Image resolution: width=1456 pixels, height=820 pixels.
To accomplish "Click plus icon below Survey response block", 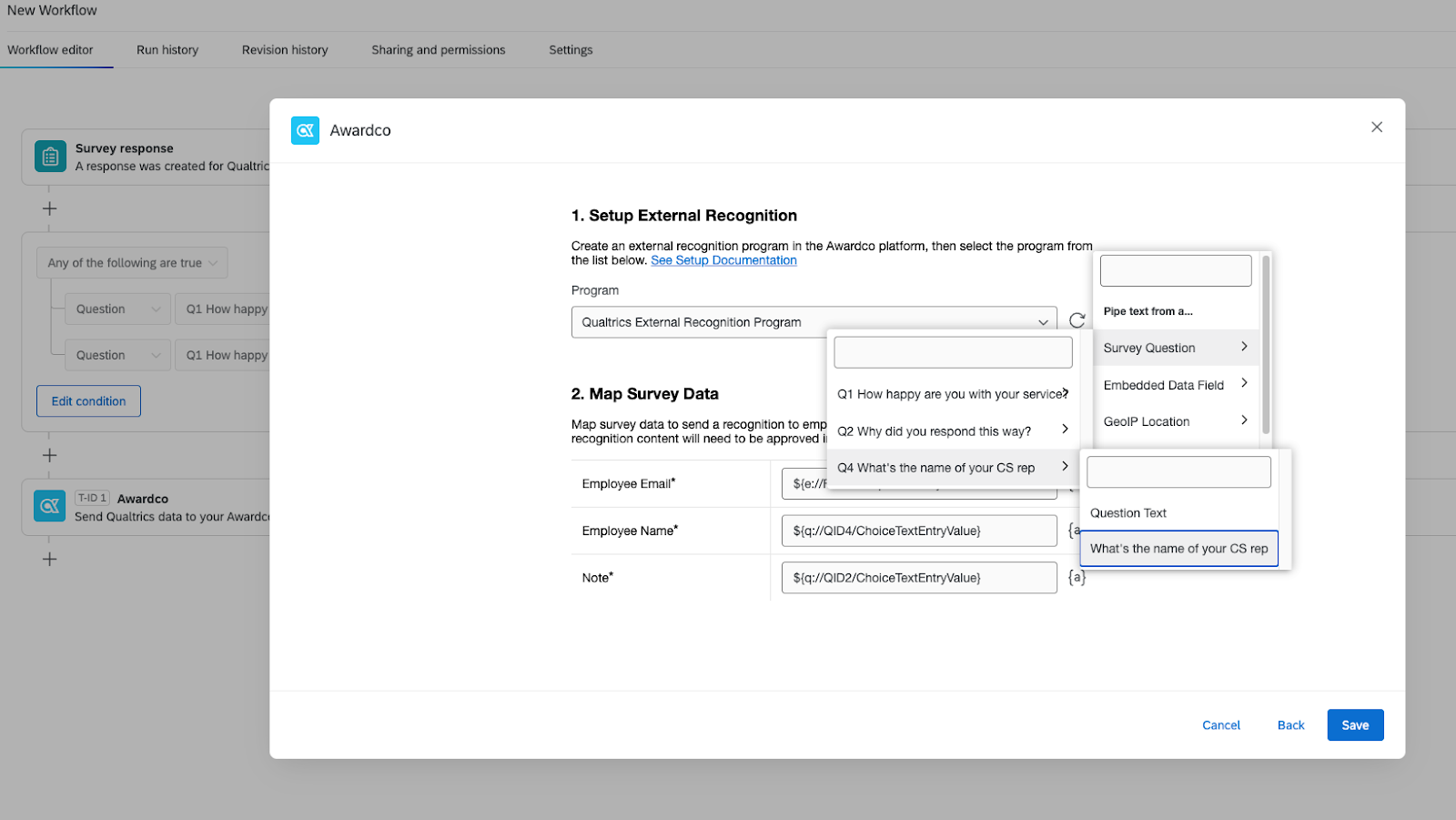I will coord(50,209).
